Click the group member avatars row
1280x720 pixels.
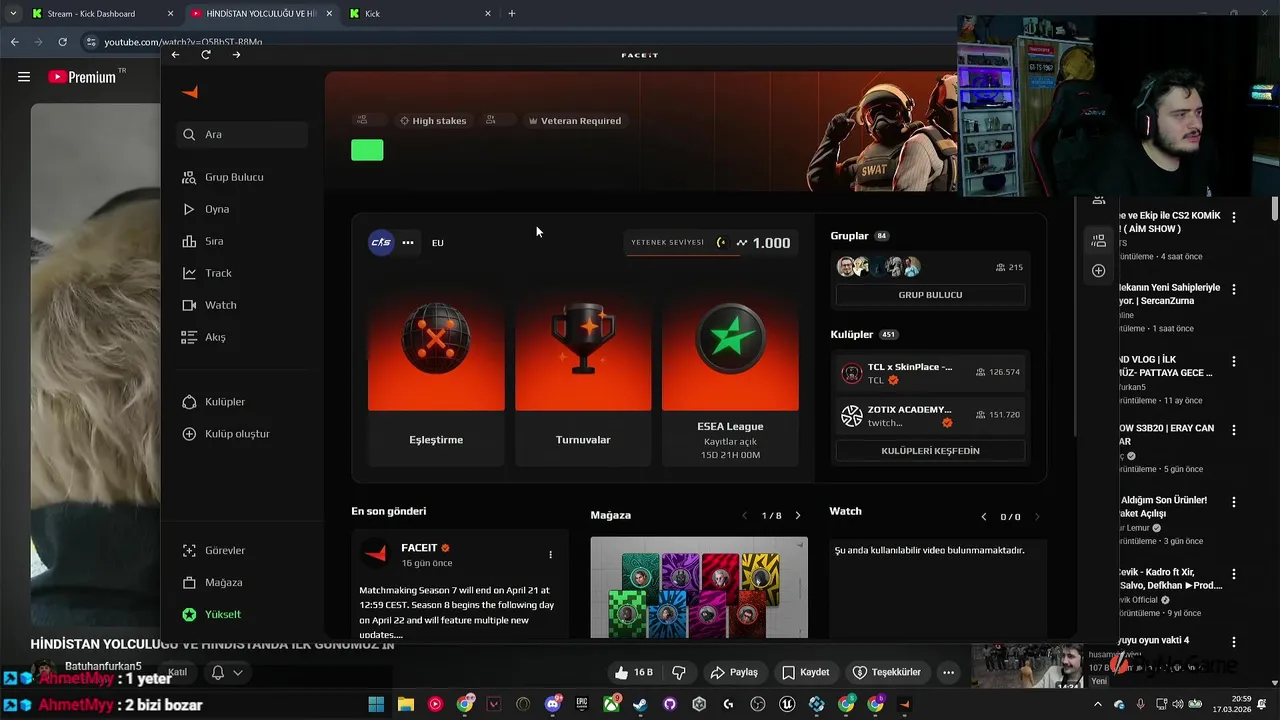[x=879, y=267]
